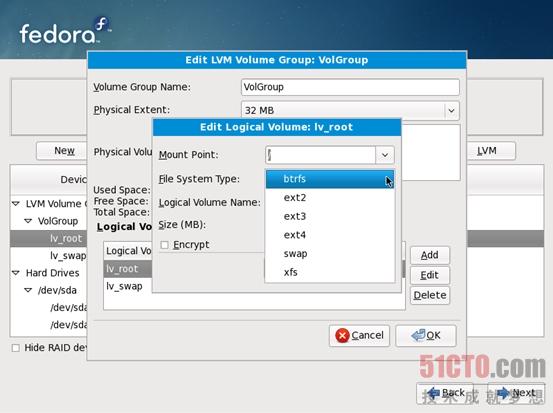553x413 pixels.
Task: Click the OK return arrow icon
Action: (418, 335)
